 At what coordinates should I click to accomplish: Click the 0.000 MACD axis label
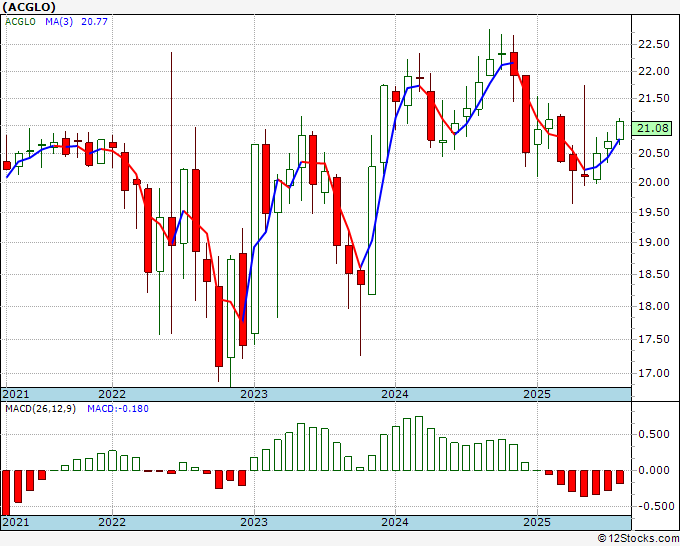point(654,470)
